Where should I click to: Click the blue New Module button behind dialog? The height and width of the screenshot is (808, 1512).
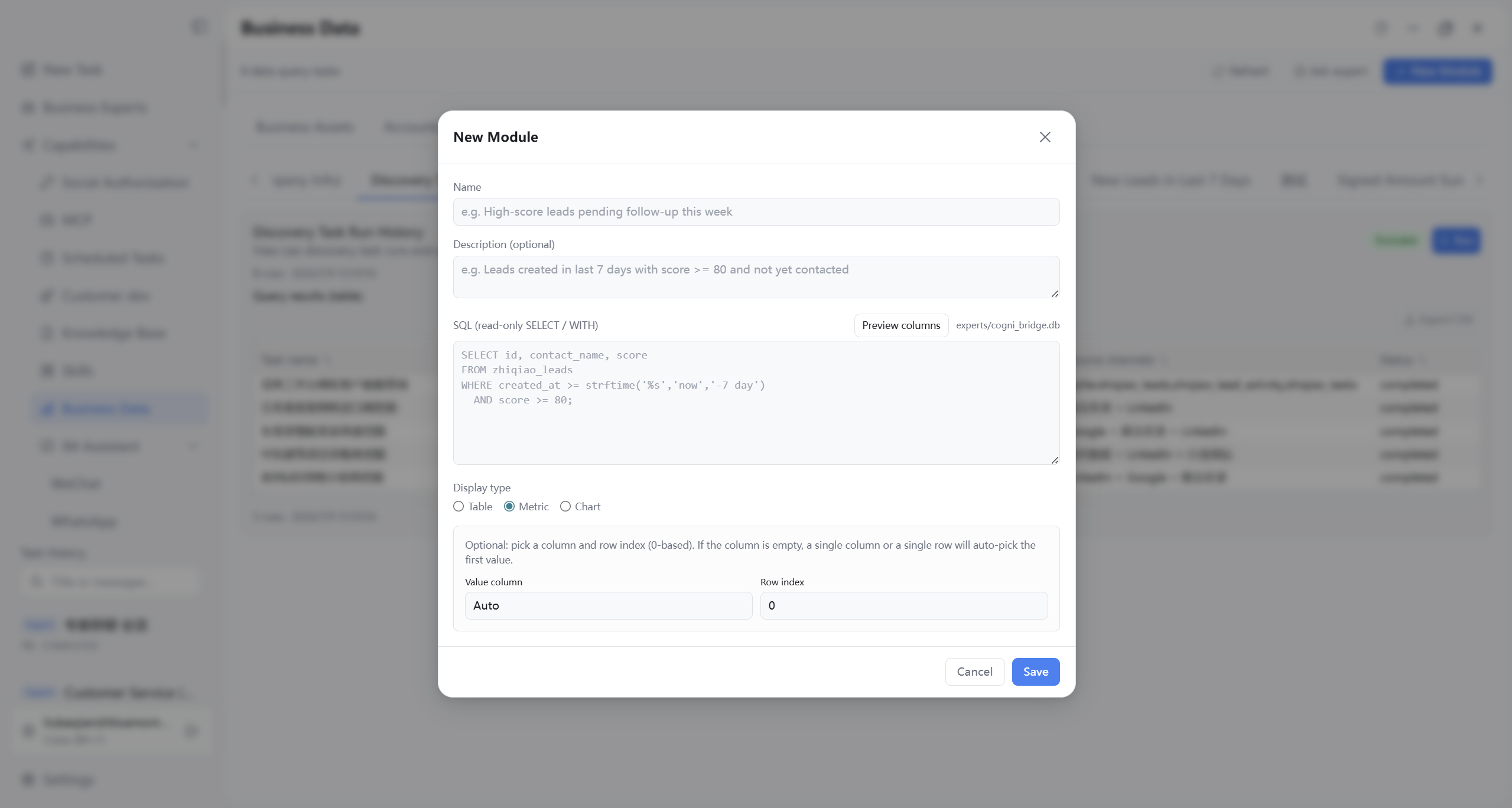1437,71
